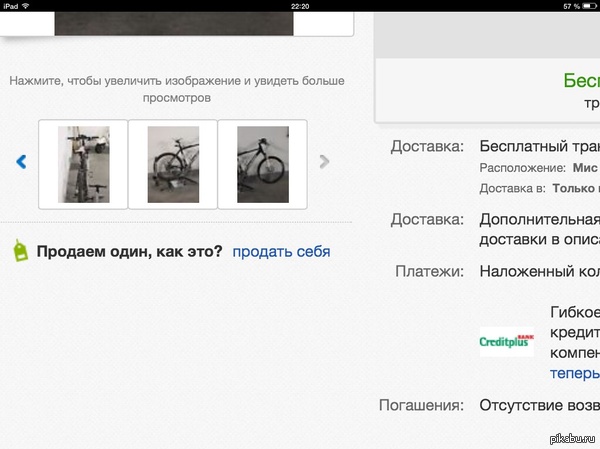The width and height of the screenshot is (600, 449).
Task: Click the "Отсутствие" returns policy text
Action: pos(538,405)
